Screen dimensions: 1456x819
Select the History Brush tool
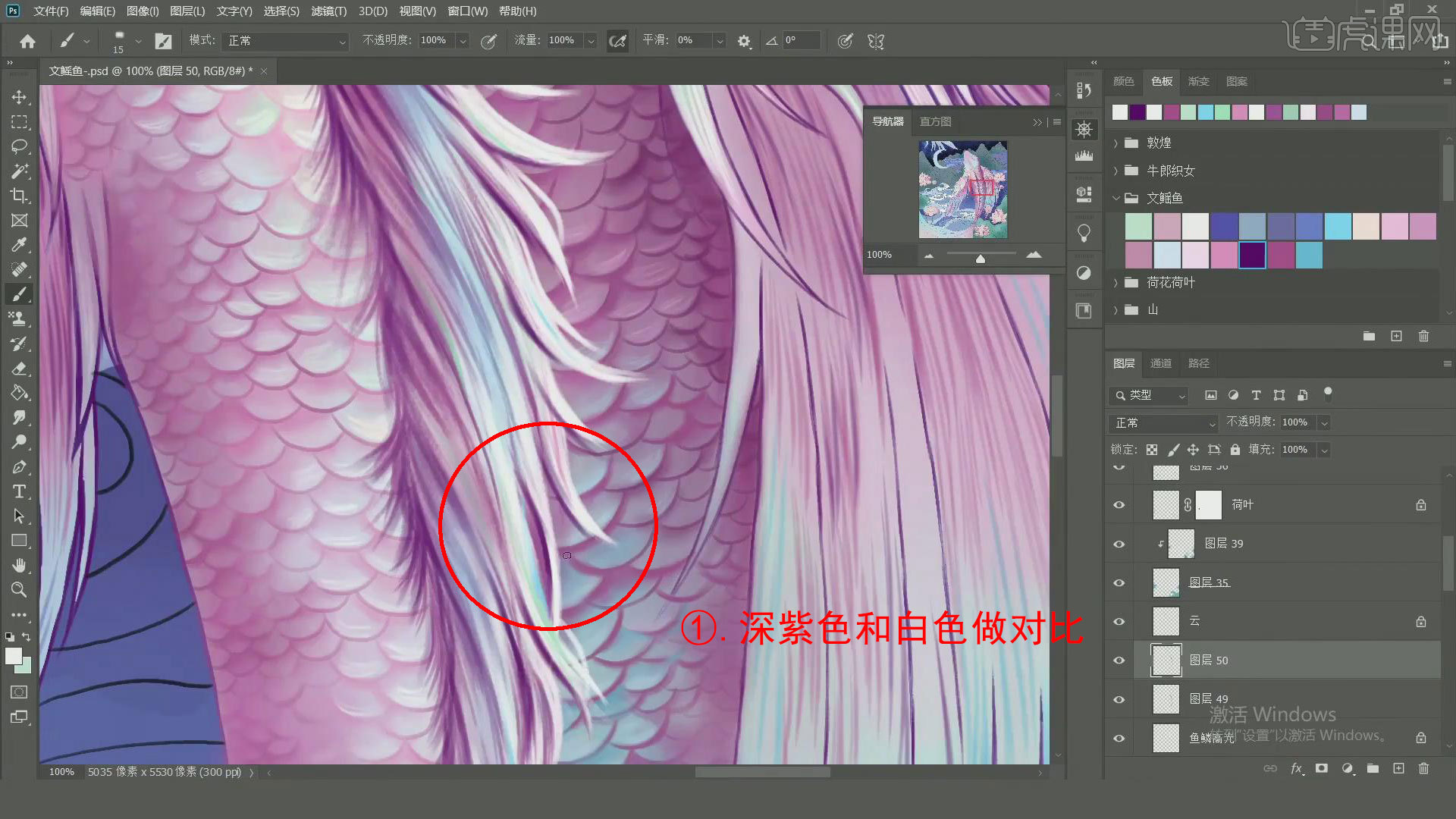19,344
